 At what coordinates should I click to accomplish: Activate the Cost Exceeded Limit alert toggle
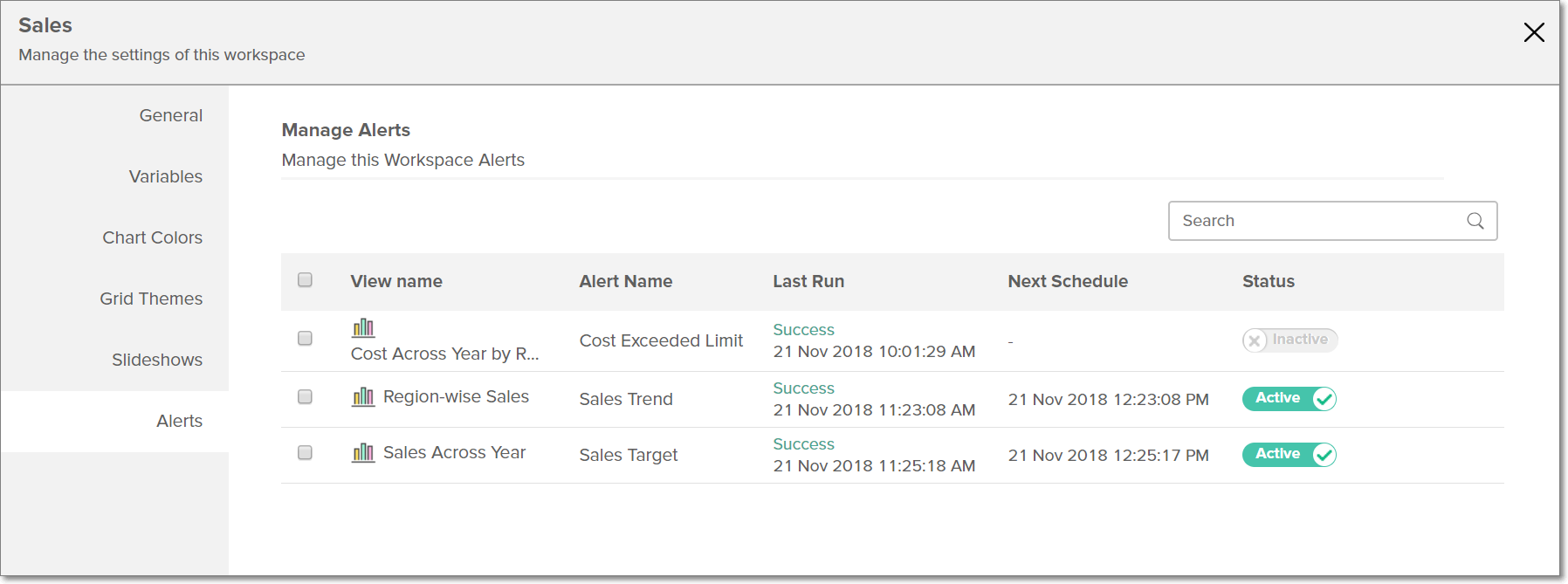1289,340
